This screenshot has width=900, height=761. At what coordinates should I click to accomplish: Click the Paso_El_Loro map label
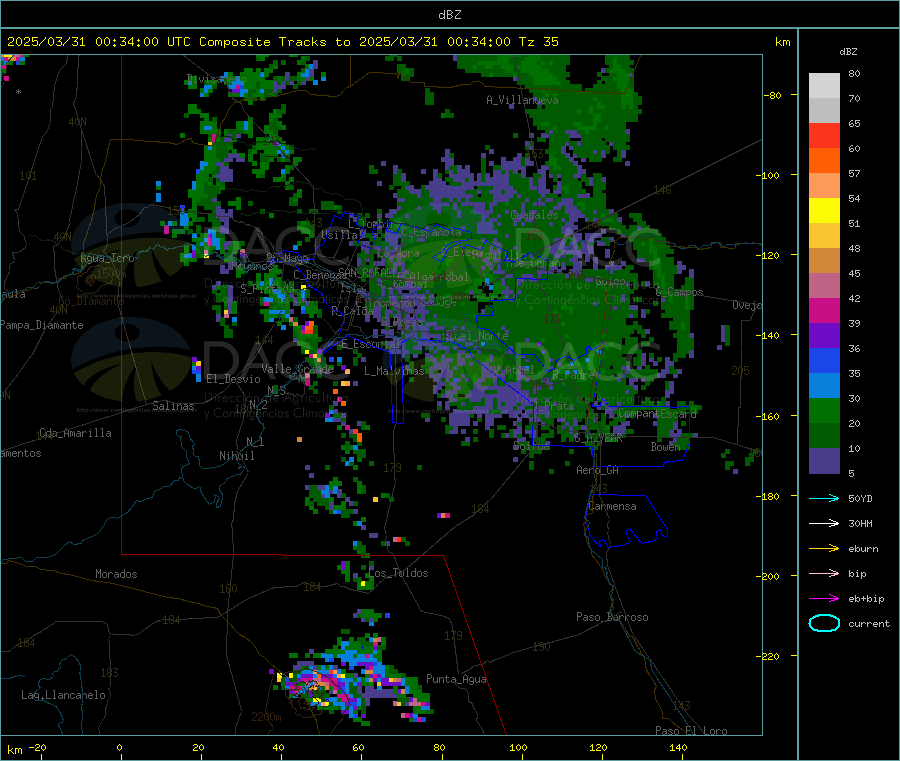[691, 731]
